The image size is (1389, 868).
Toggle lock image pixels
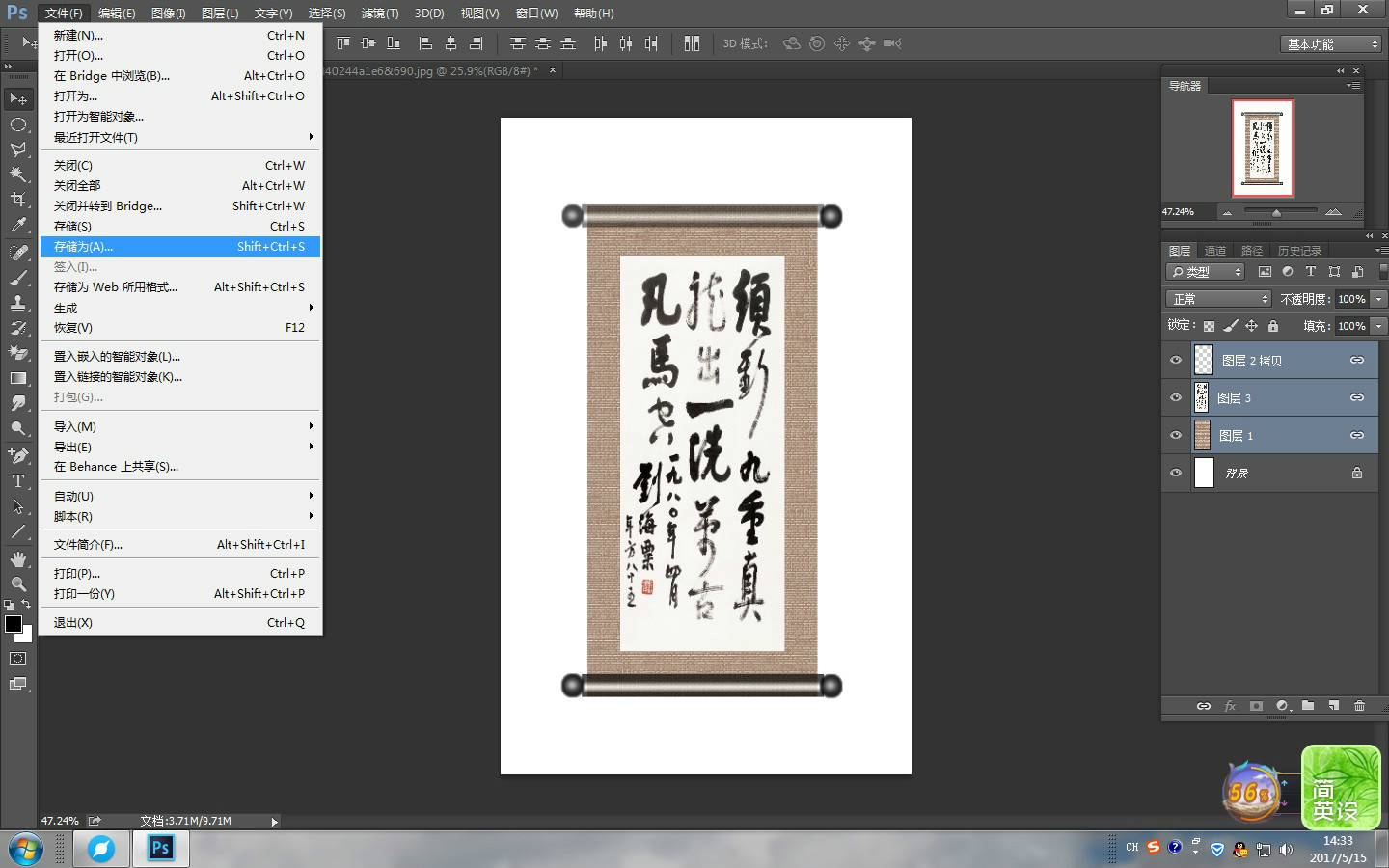coord(1230,326)
